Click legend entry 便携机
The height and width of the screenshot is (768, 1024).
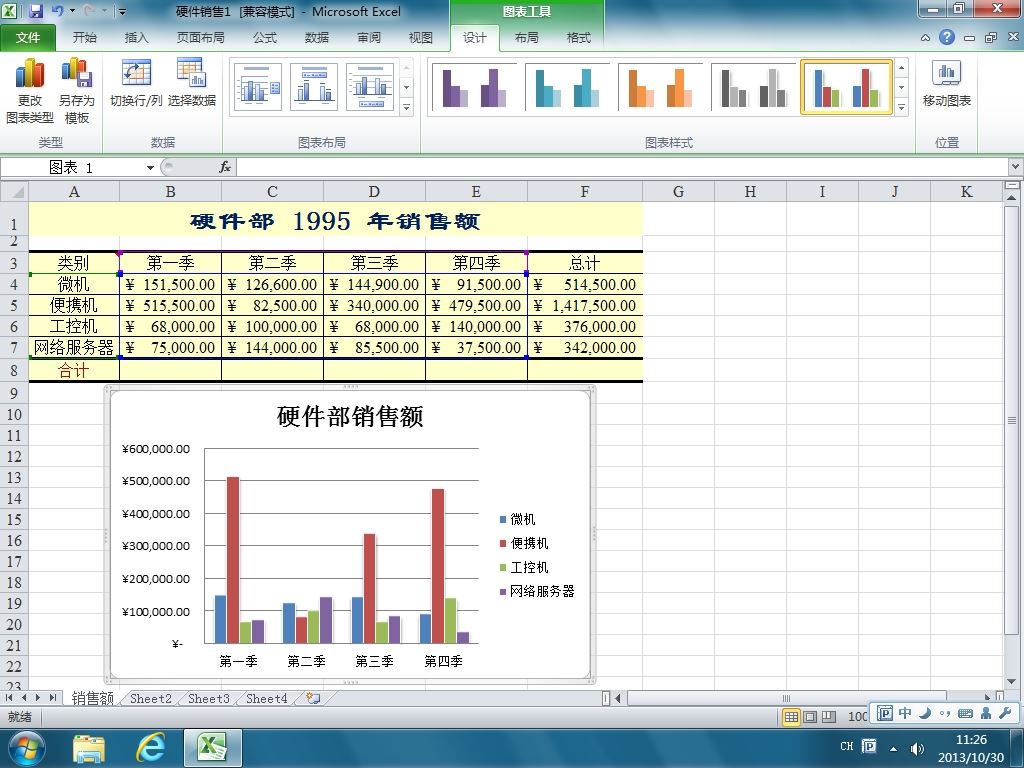[524, 543]
